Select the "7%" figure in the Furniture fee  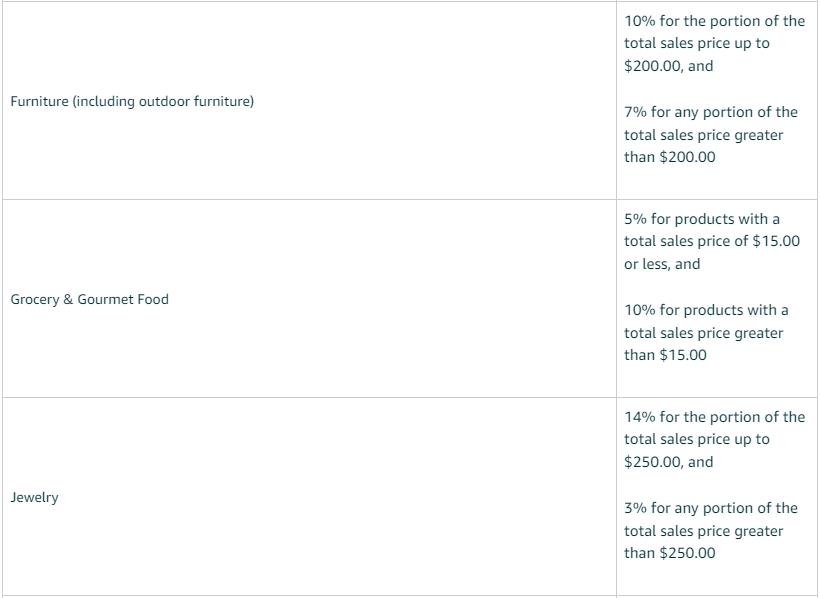pyautogui.click(x=635, y=112)
